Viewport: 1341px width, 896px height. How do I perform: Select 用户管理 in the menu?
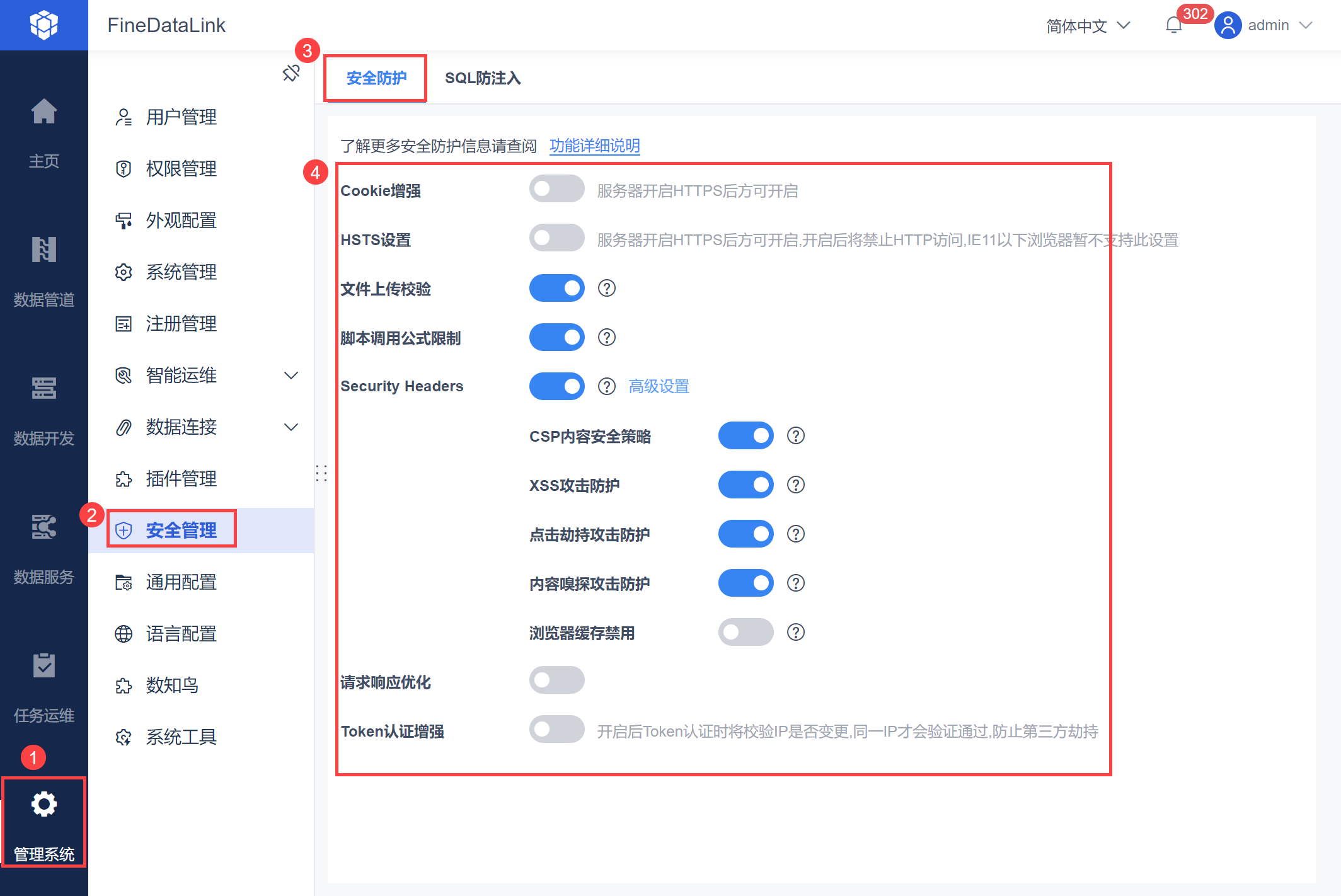181,117
